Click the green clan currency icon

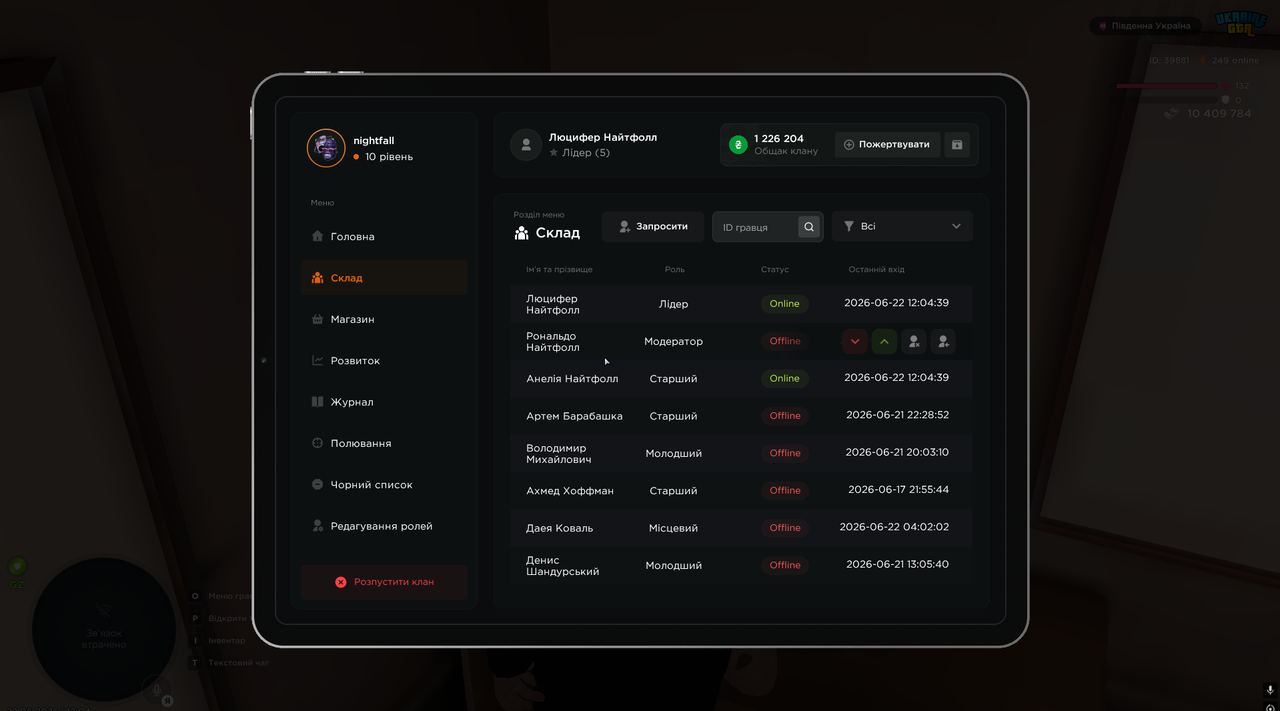(738, 145)
